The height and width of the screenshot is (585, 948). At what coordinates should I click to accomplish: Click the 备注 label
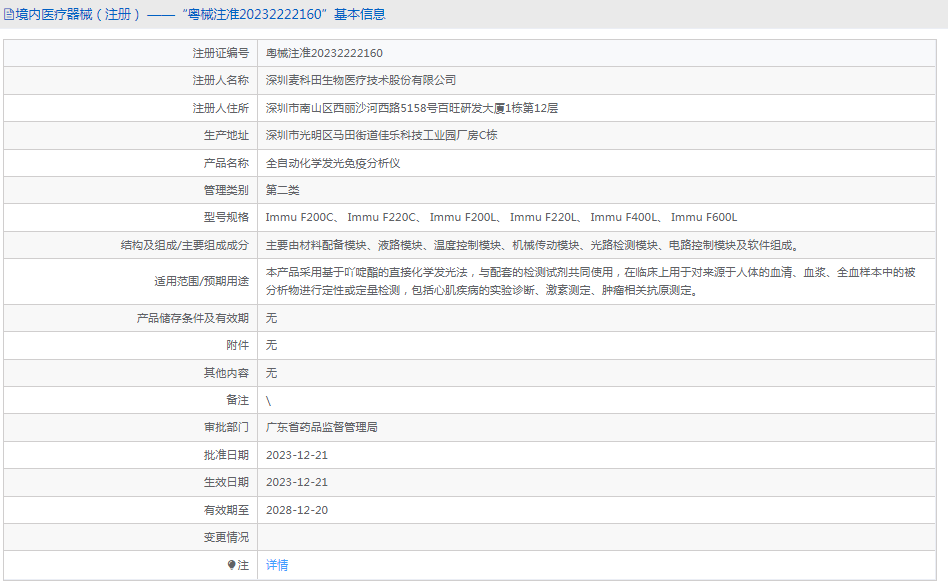click(x=238, y=400)
